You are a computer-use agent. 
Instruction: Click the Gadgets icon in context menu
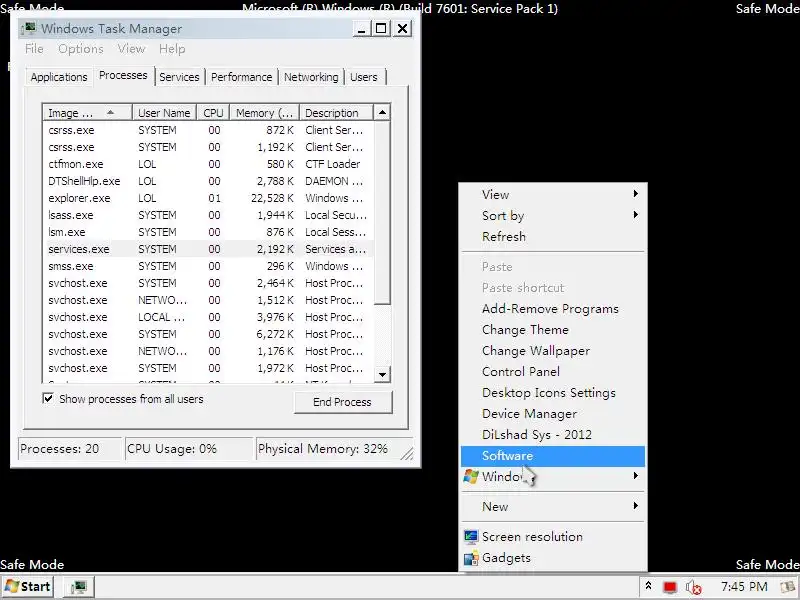[x=471, y=558]
